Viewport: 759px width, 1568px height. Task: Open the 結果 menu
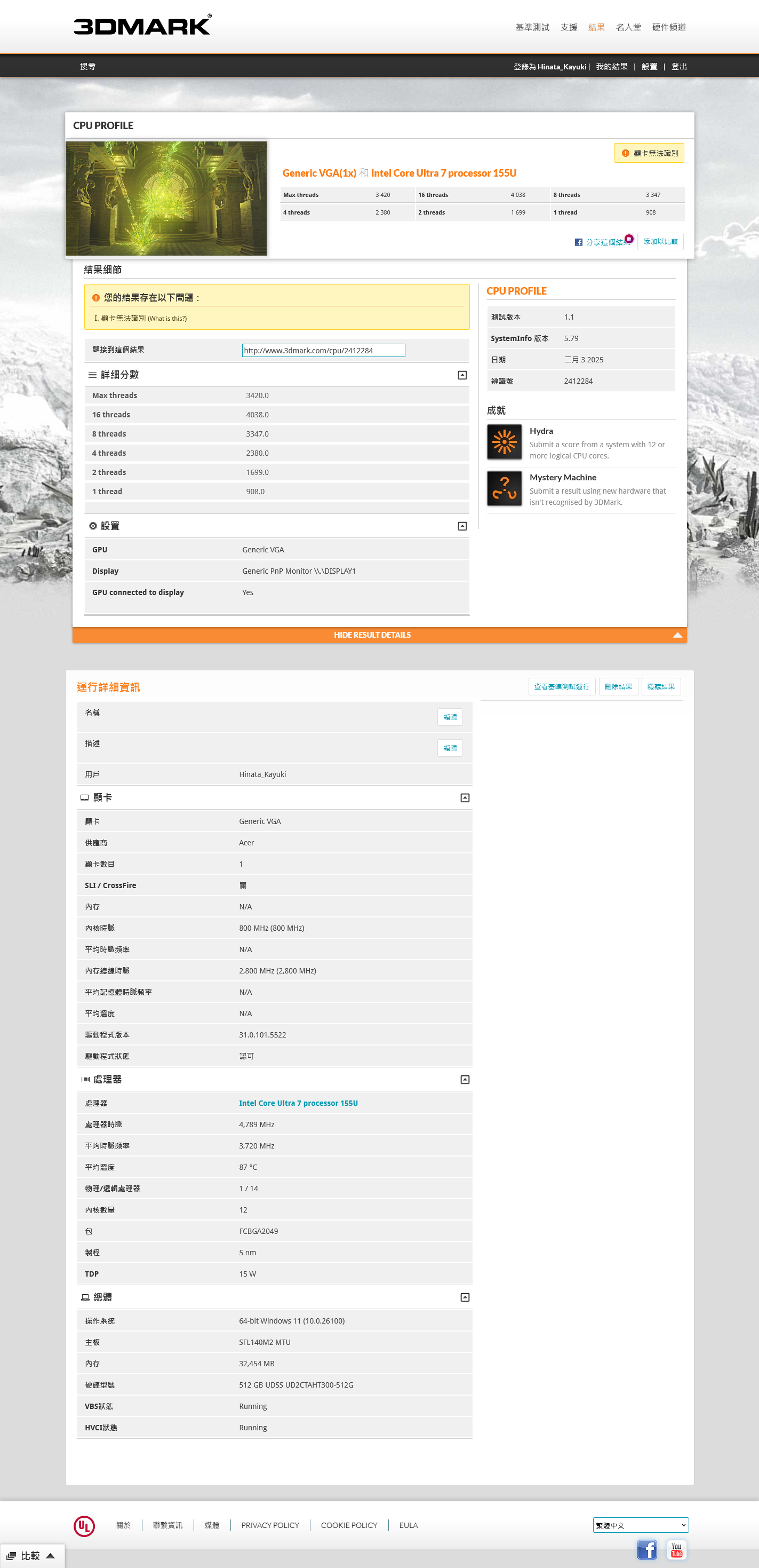(x=596, y=27)
